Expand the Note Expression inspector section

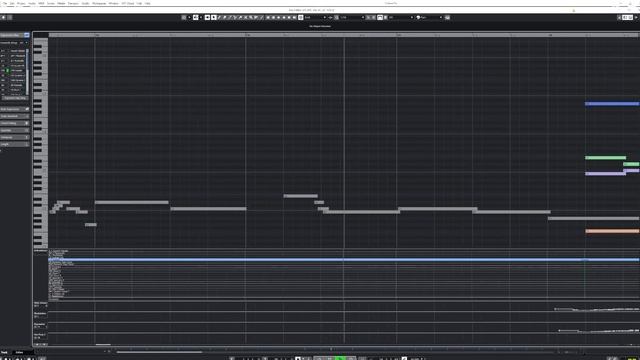click(x=15, y=109)
